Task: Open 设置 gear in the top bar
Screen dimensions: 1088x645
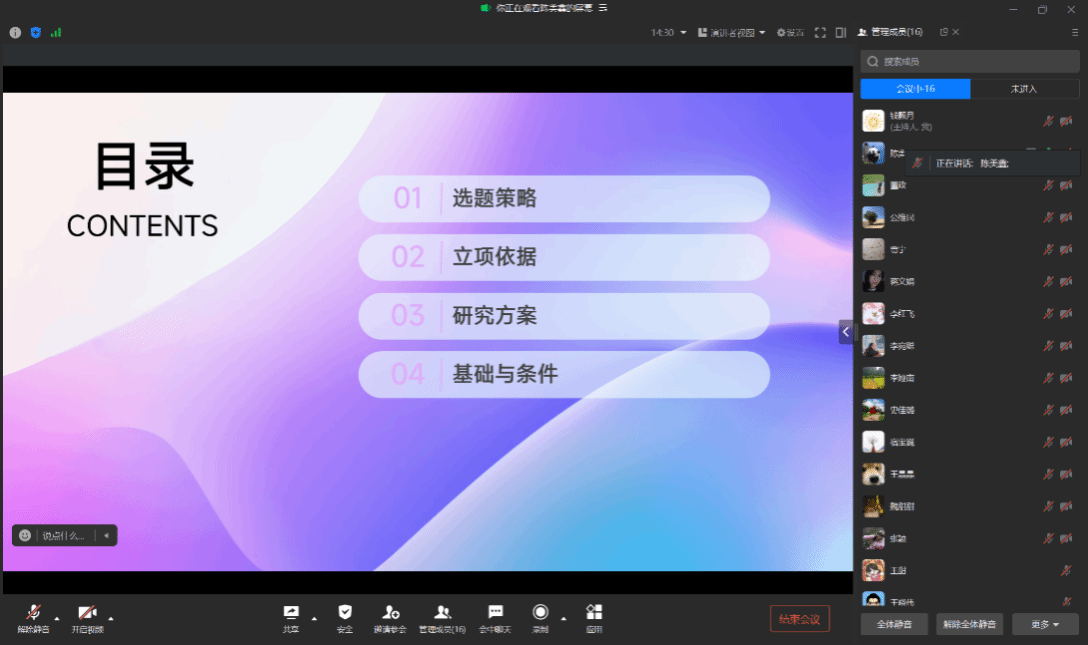Action: click(789, 32)
